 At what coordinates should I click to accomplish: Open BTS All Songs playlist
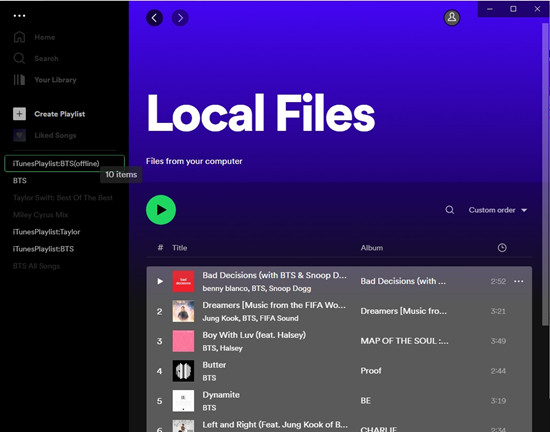coord(36,266)
